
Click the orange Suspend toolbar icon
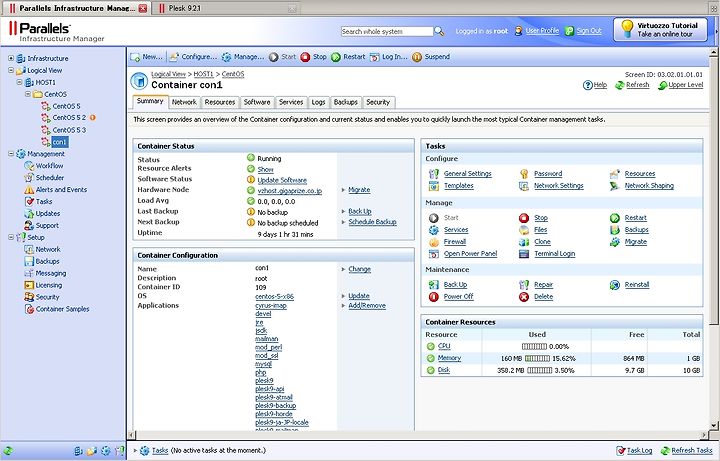417,57
